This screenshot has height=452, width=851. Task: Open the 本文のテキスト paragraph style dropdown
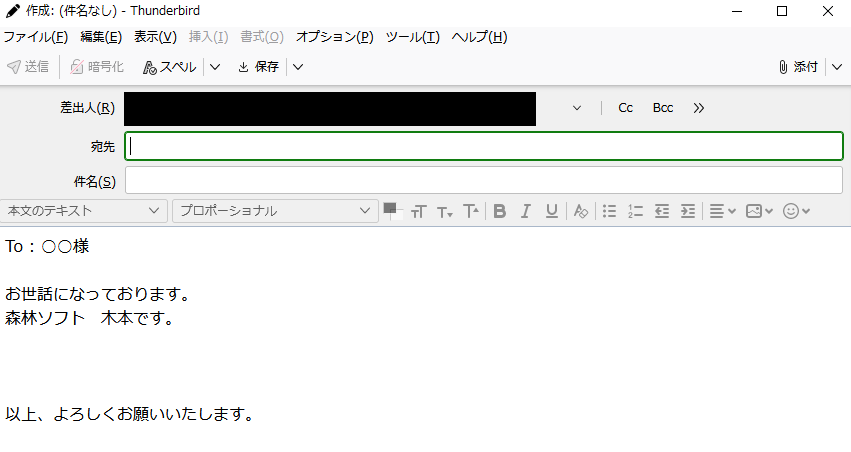pyautogui.click(x=84, y=211)
